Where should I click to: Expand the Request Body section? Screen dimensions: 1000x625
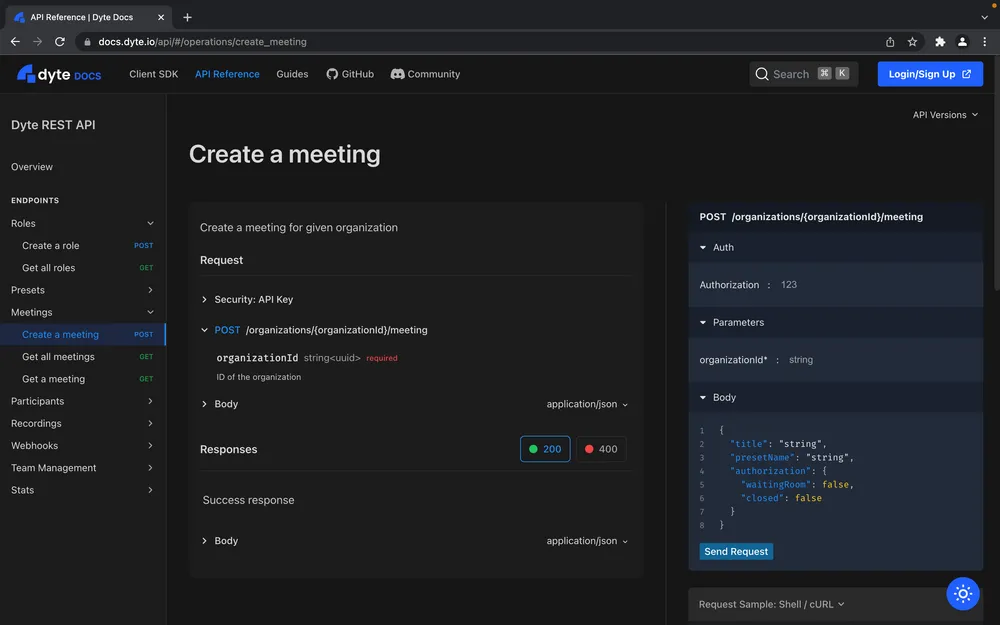click(x=219, y=404)
